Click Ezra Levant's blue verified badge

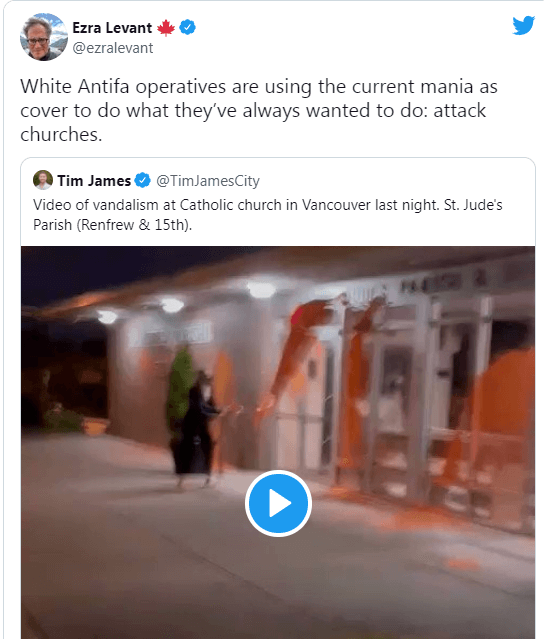click(187, 27)
